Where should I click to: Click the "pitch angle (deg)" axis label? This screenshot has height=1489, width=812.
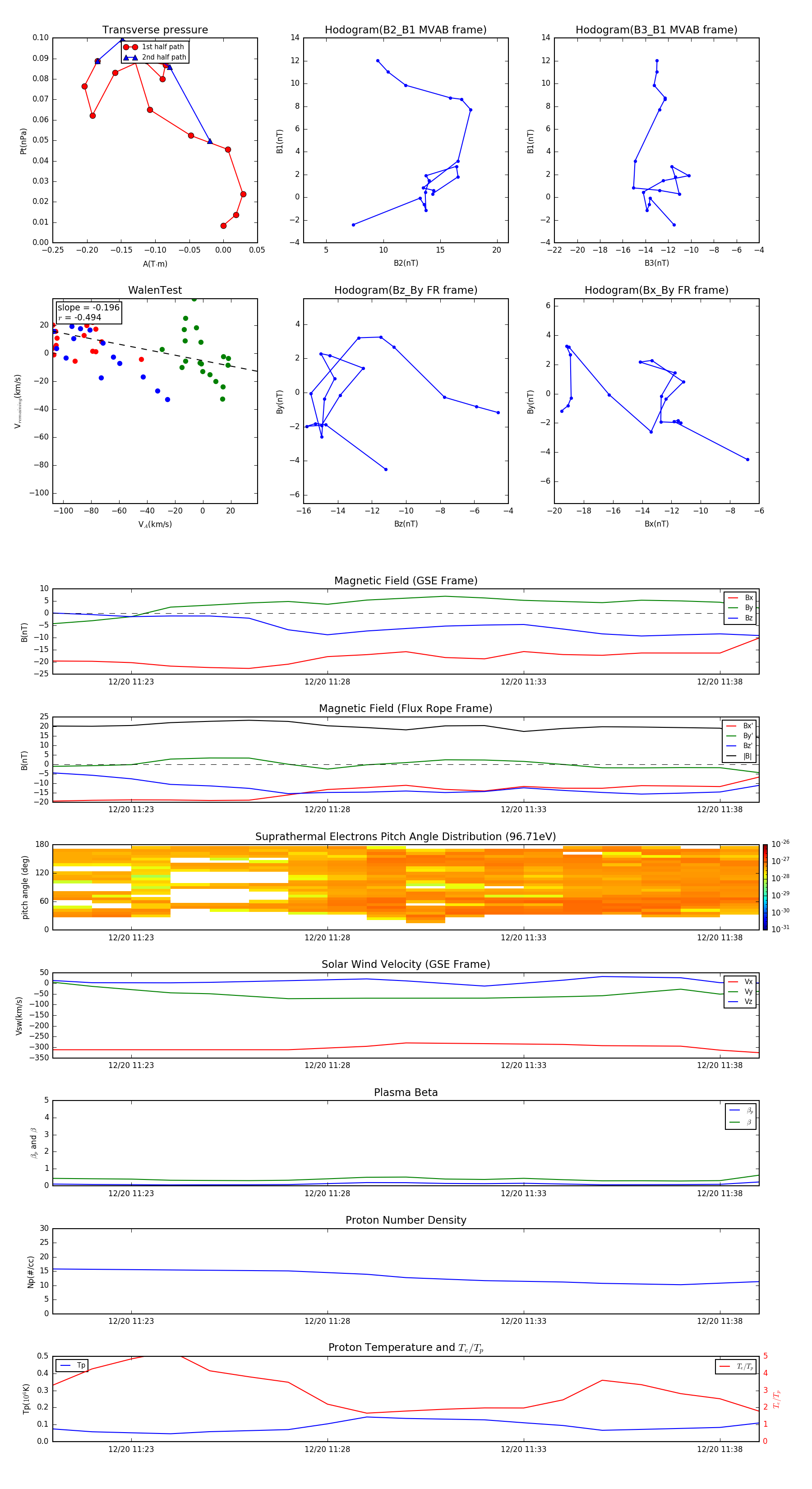25,887
